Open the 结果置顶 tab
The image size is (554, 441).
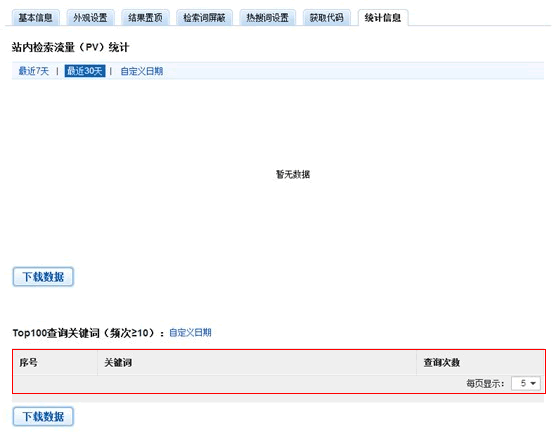(x=145, y=18)
